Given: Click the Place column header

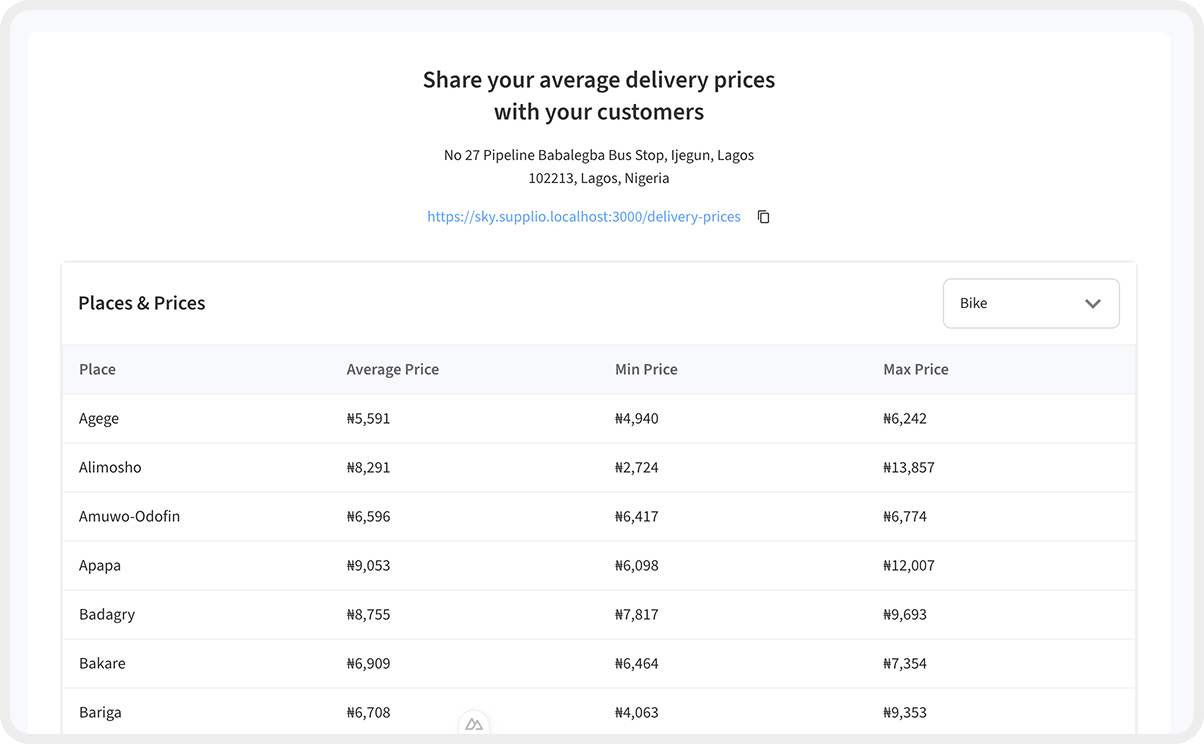Looking at the screenshot, I should (97, 369).
